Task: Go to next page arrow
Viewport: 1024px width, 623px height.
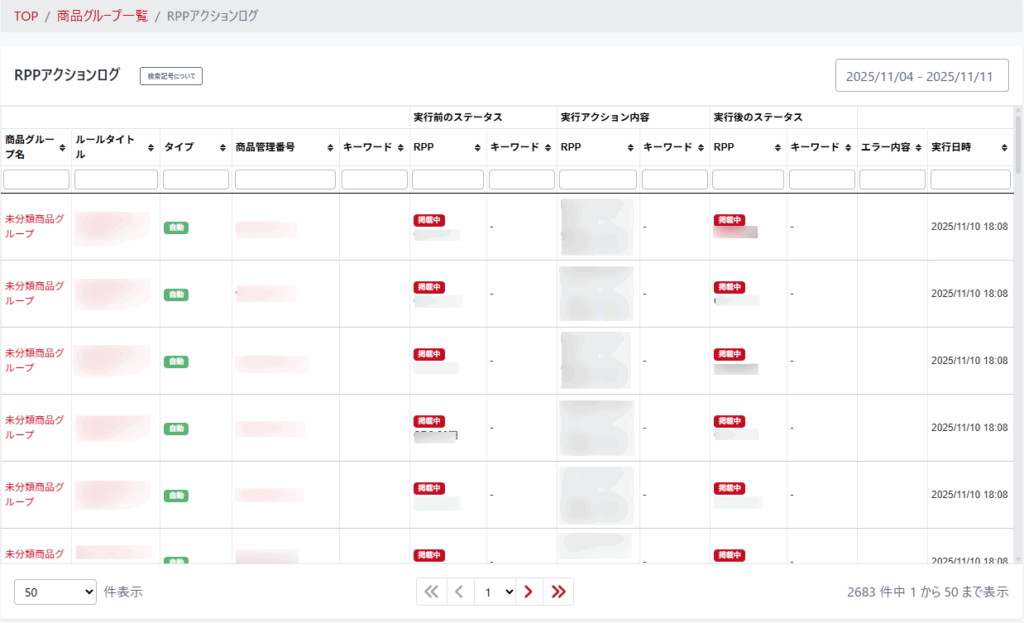Action: [x=528, y=592]
